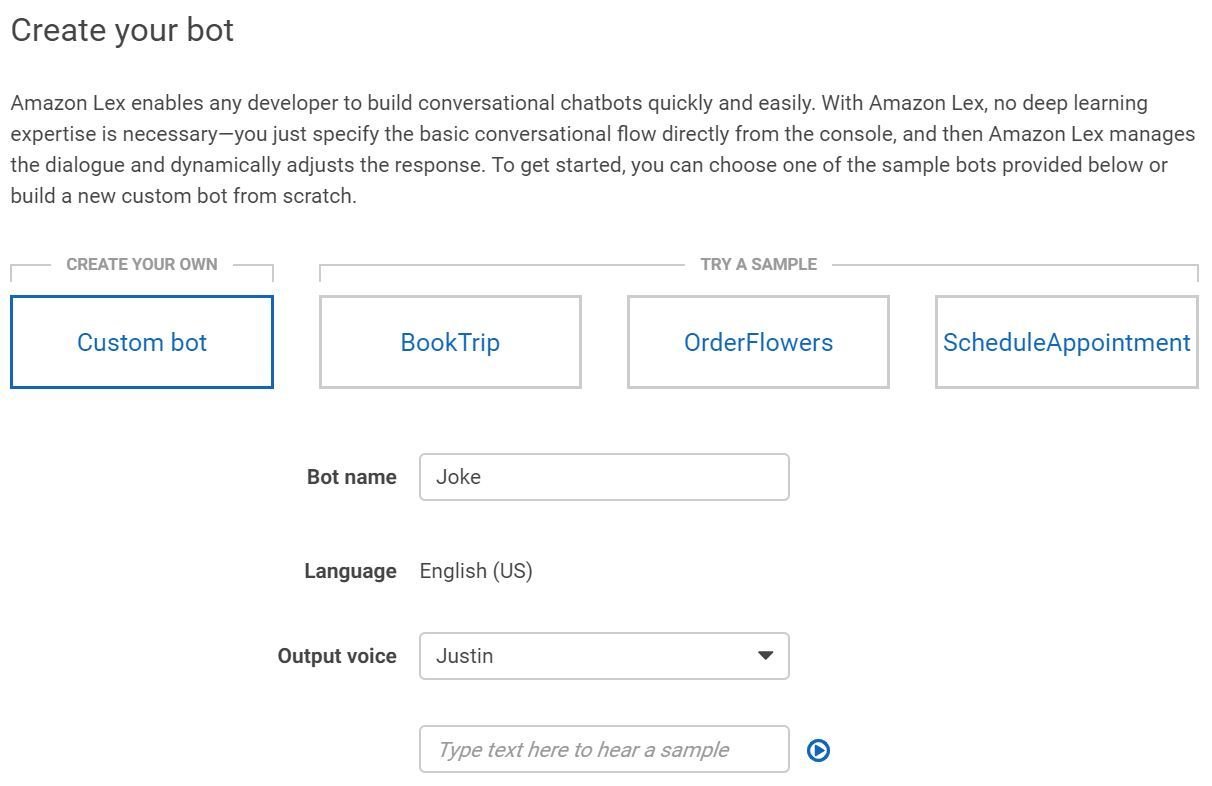Click the Create your bot heading
The image size is (1212, 786).
(122, 30)
